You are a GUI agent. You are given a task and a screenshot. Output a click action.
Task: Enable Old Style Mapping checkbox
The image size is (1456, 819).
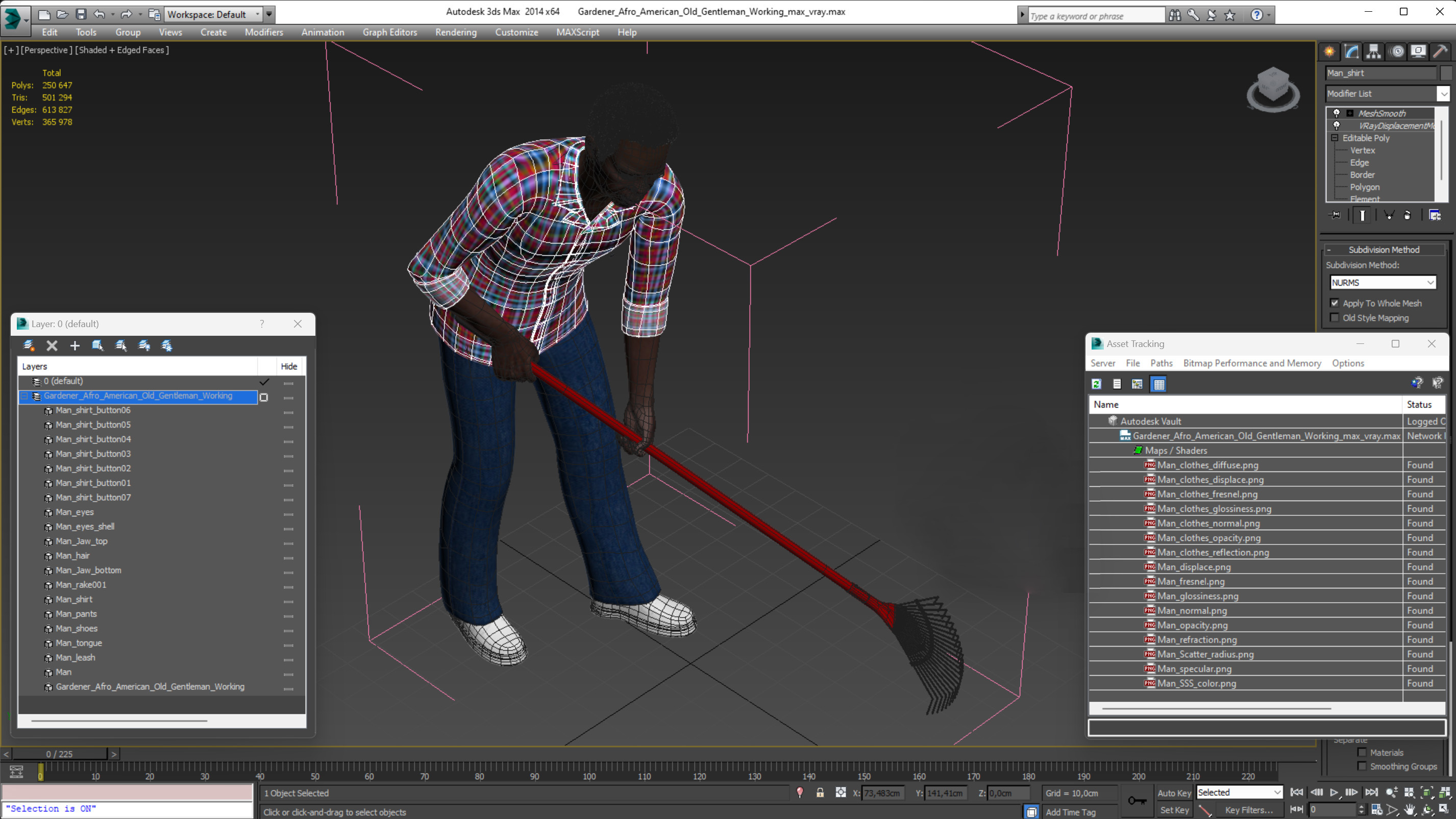[1335, 318]
